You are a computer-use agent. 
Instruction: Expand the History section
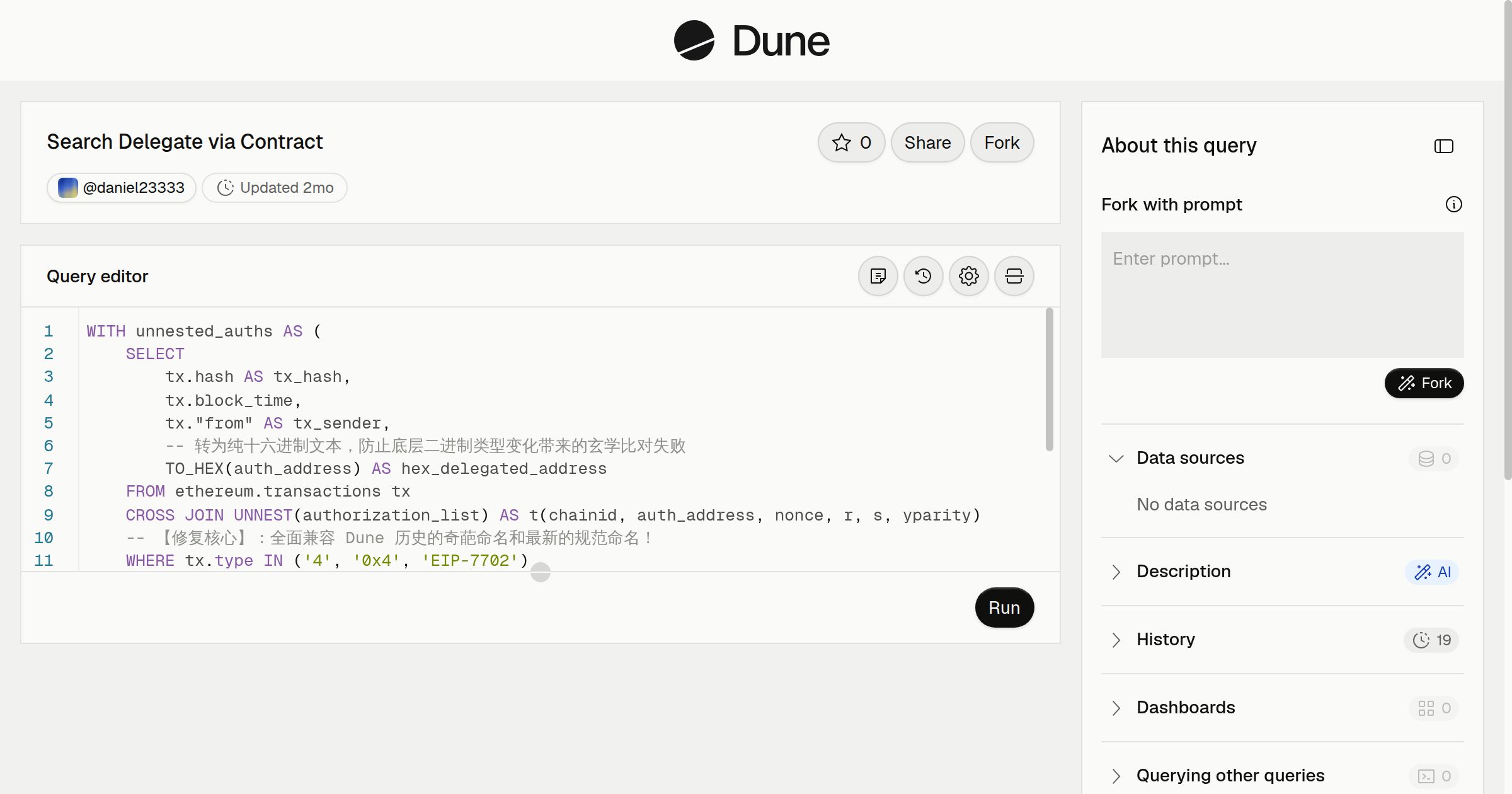(1116, 640)
